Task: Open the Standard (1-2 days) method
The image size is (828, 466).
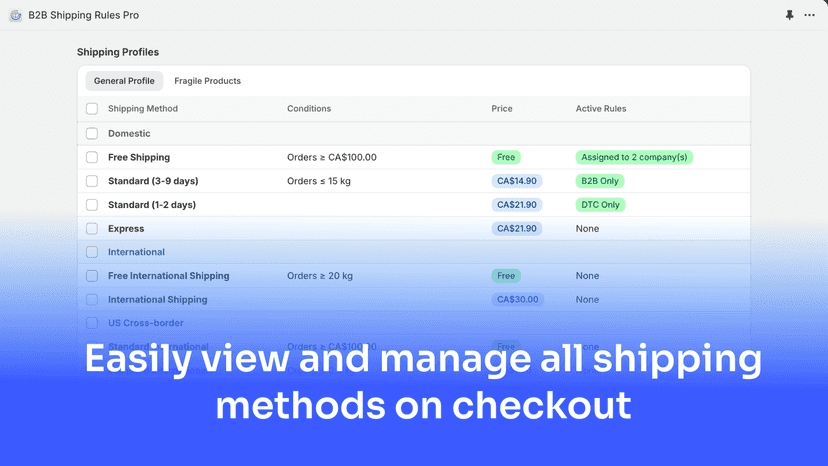Action: (152, 205)
